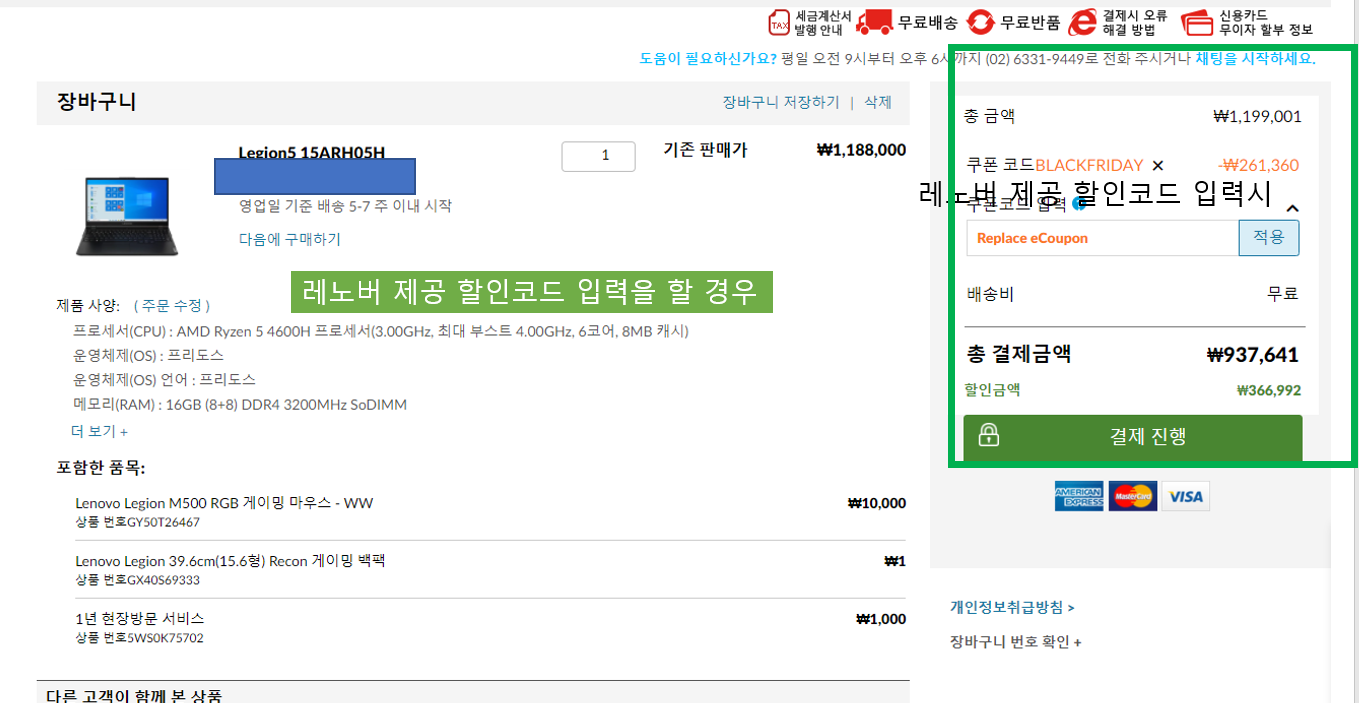Screen dimensions: 1359x703
Task: Click the 다음에 구매하기 link
Action: pos(290,239)
